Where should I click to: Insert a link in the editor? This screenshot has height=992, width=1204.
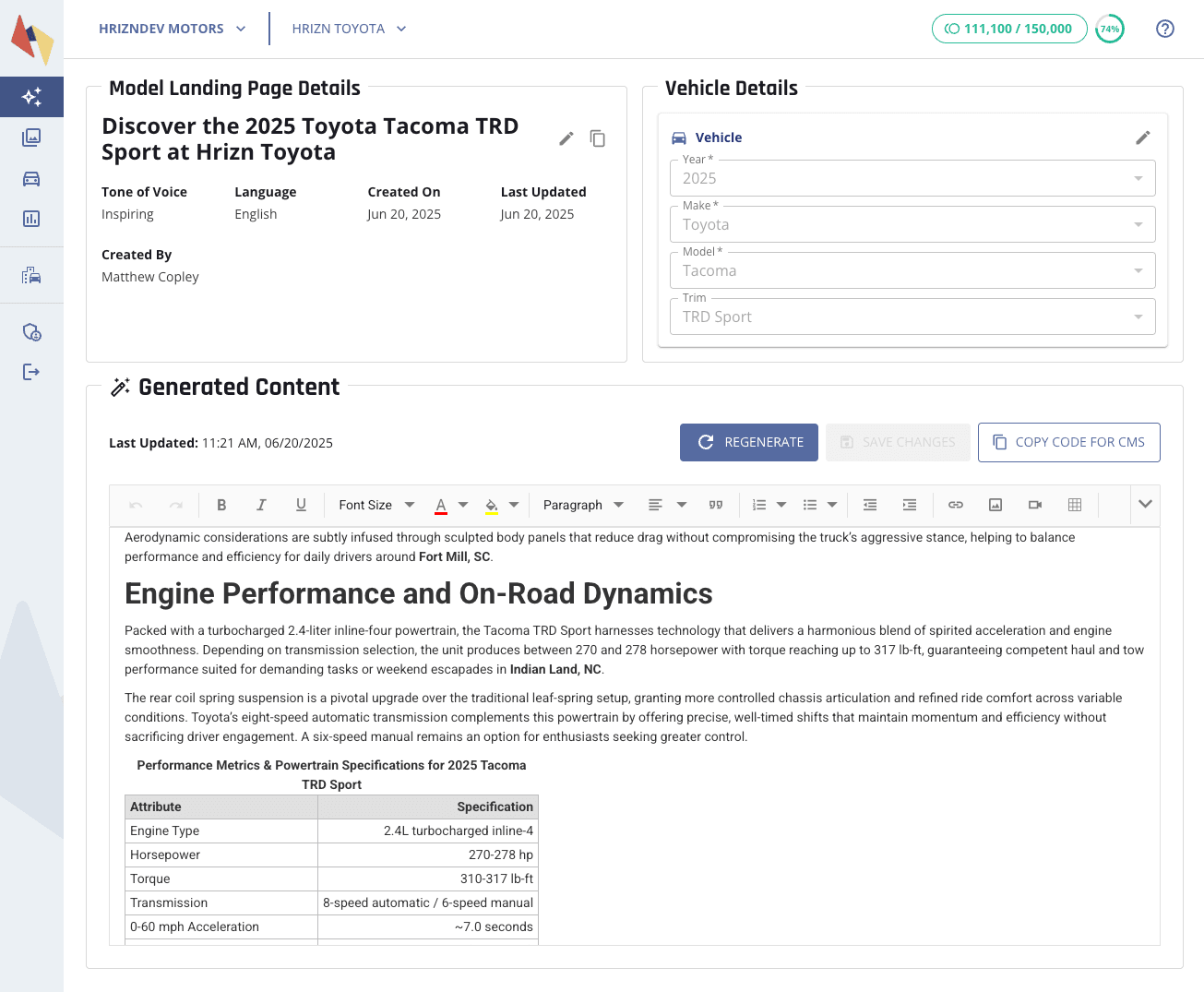coord(956,505)
